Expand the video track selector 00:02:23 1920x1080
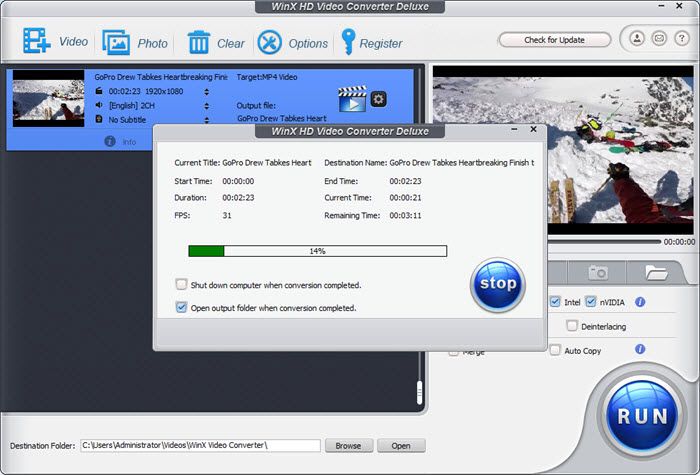The height and width of the screenshot is (475, 700). (x=207, y=92)
